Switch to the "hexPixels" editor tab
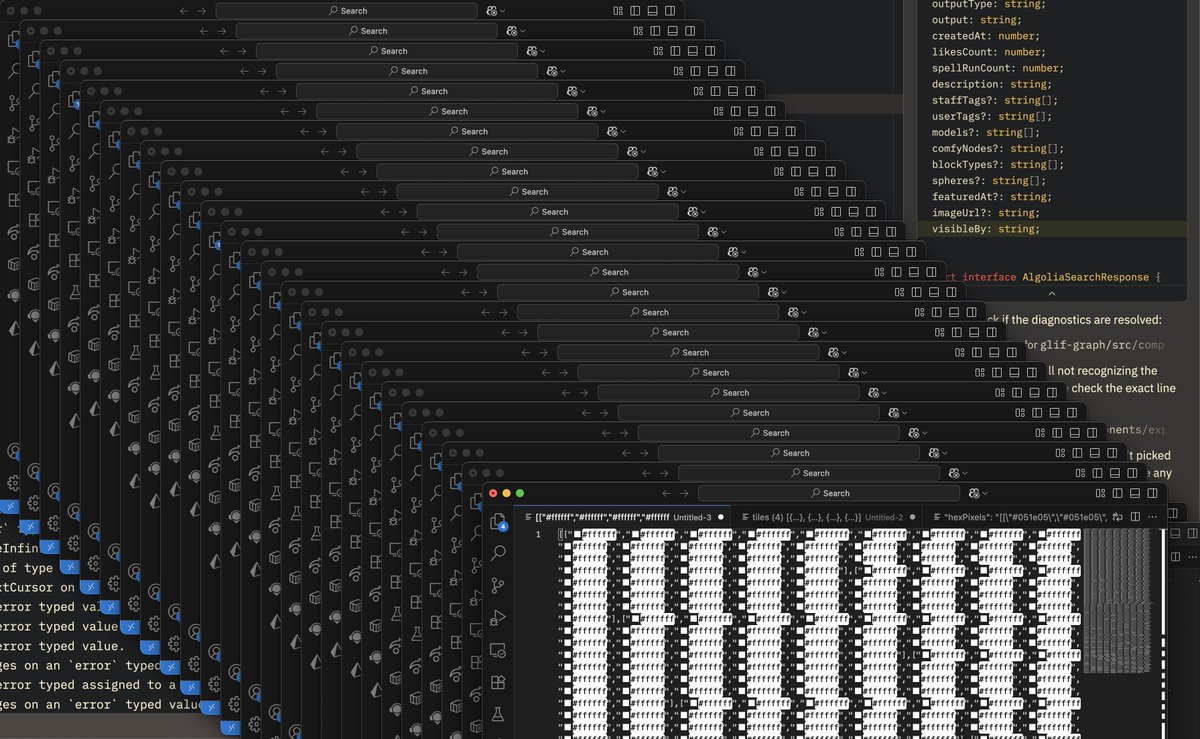The image size is (1200, 739). pyautogui.click(x=1018, y=517)
